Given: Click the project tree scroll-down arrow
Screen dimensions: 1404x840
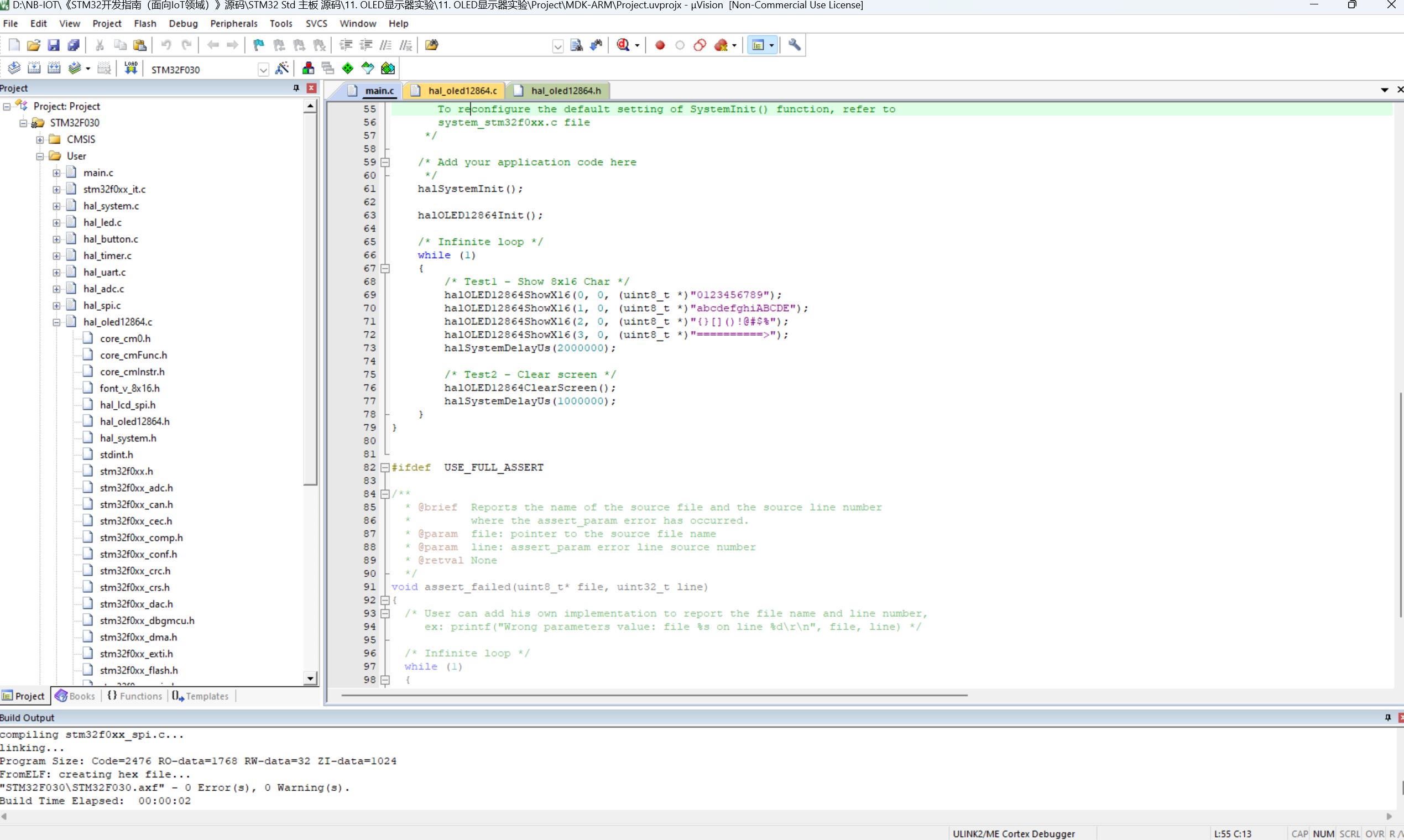Looking at the screenshot, I should [x=310, y=678].
